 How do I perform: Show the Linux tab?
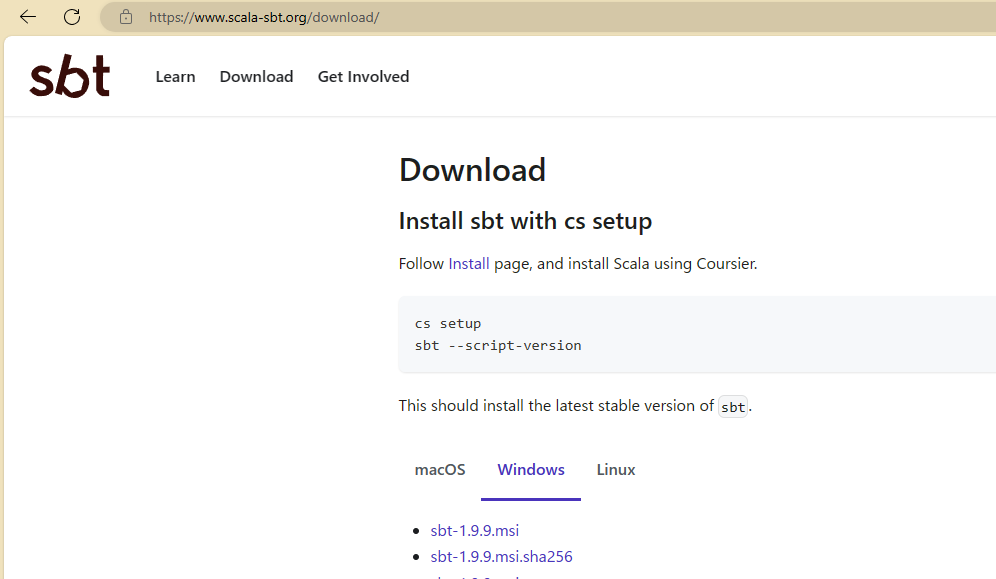pos(616,470)
